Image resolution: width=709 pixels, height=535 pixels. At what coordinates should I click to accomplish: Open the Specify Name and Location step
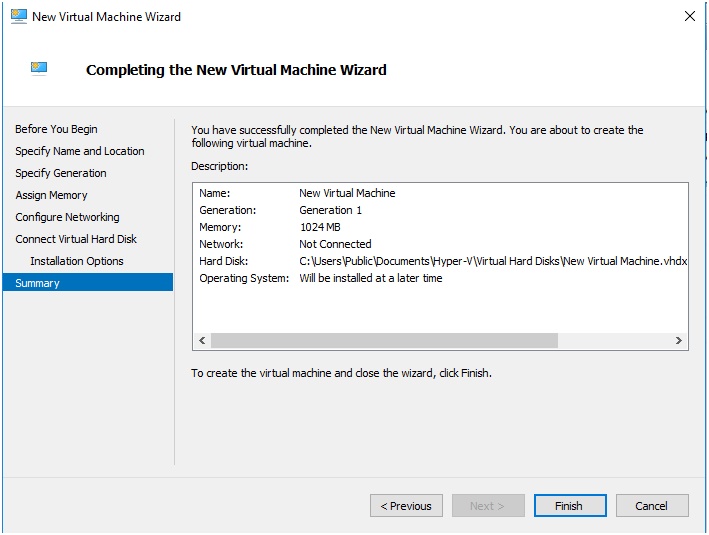coord(80,151)
